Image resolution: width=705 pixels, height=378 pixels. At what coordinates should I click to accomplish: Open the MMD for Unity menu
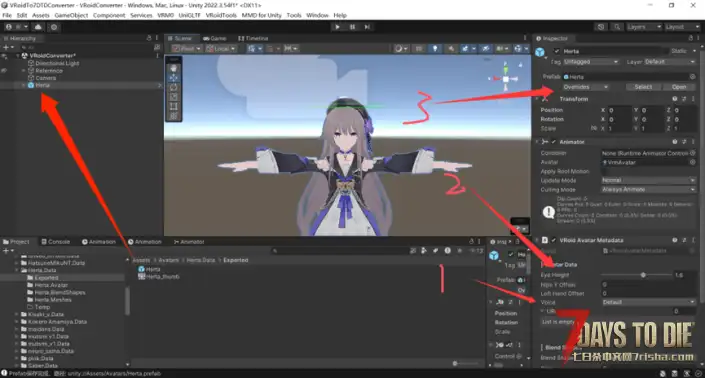point(261,15)
